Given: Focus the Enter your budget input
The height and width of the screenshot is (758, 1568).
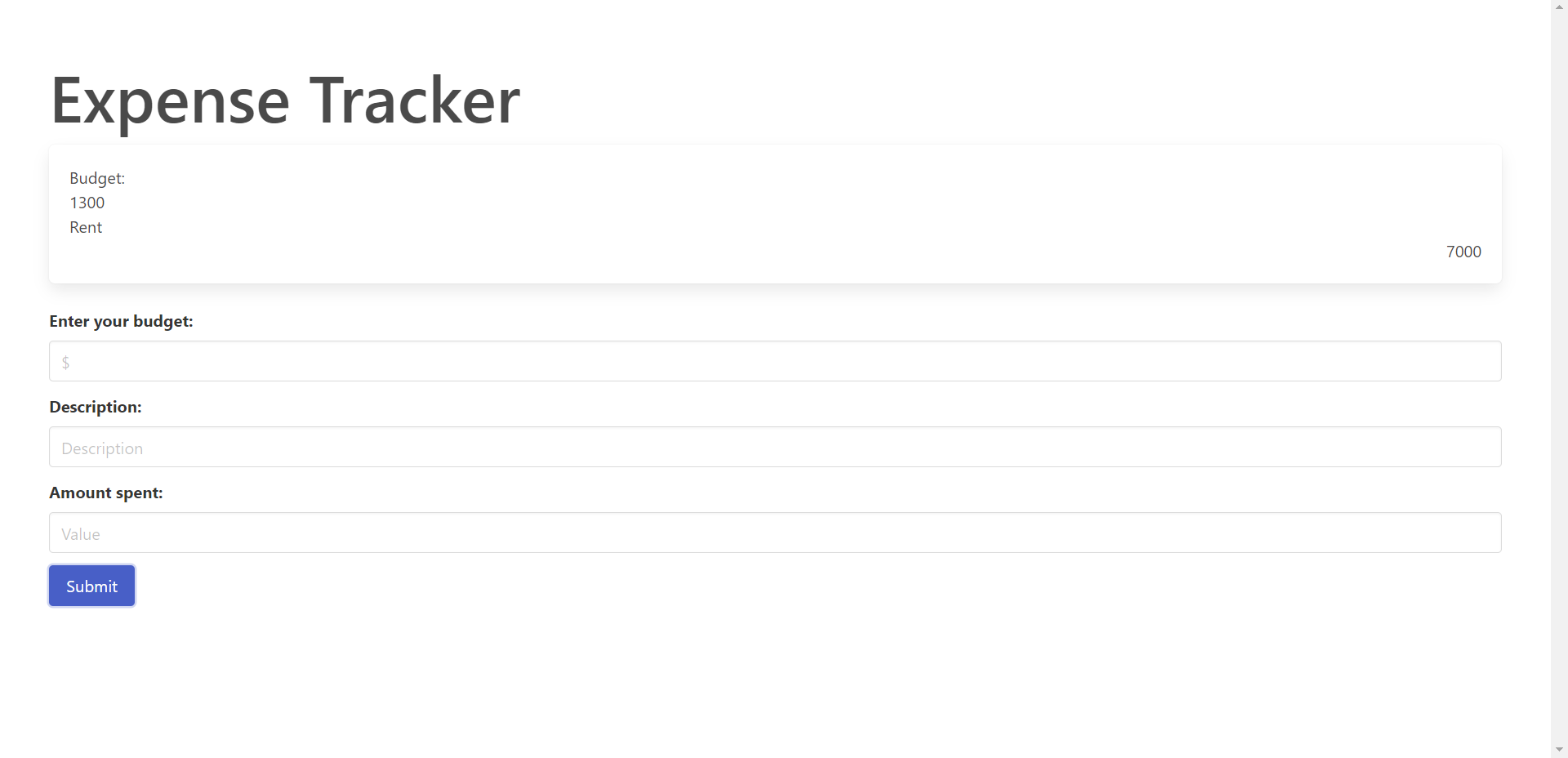Looking at the screenshot, I should (775, 361).
